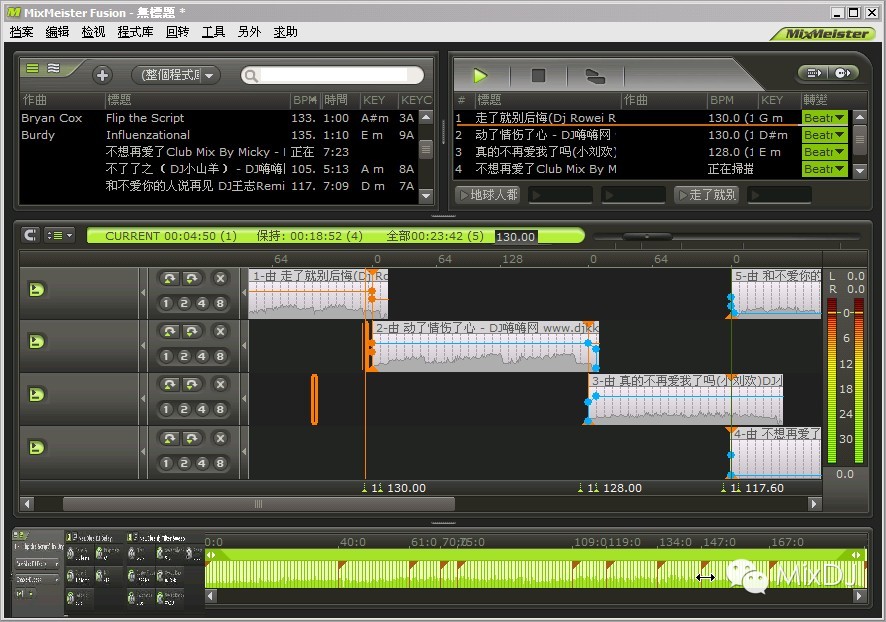Screen dimensions: 886x622
Task: Open the 检视 menu
Action: tap(93, 32)
